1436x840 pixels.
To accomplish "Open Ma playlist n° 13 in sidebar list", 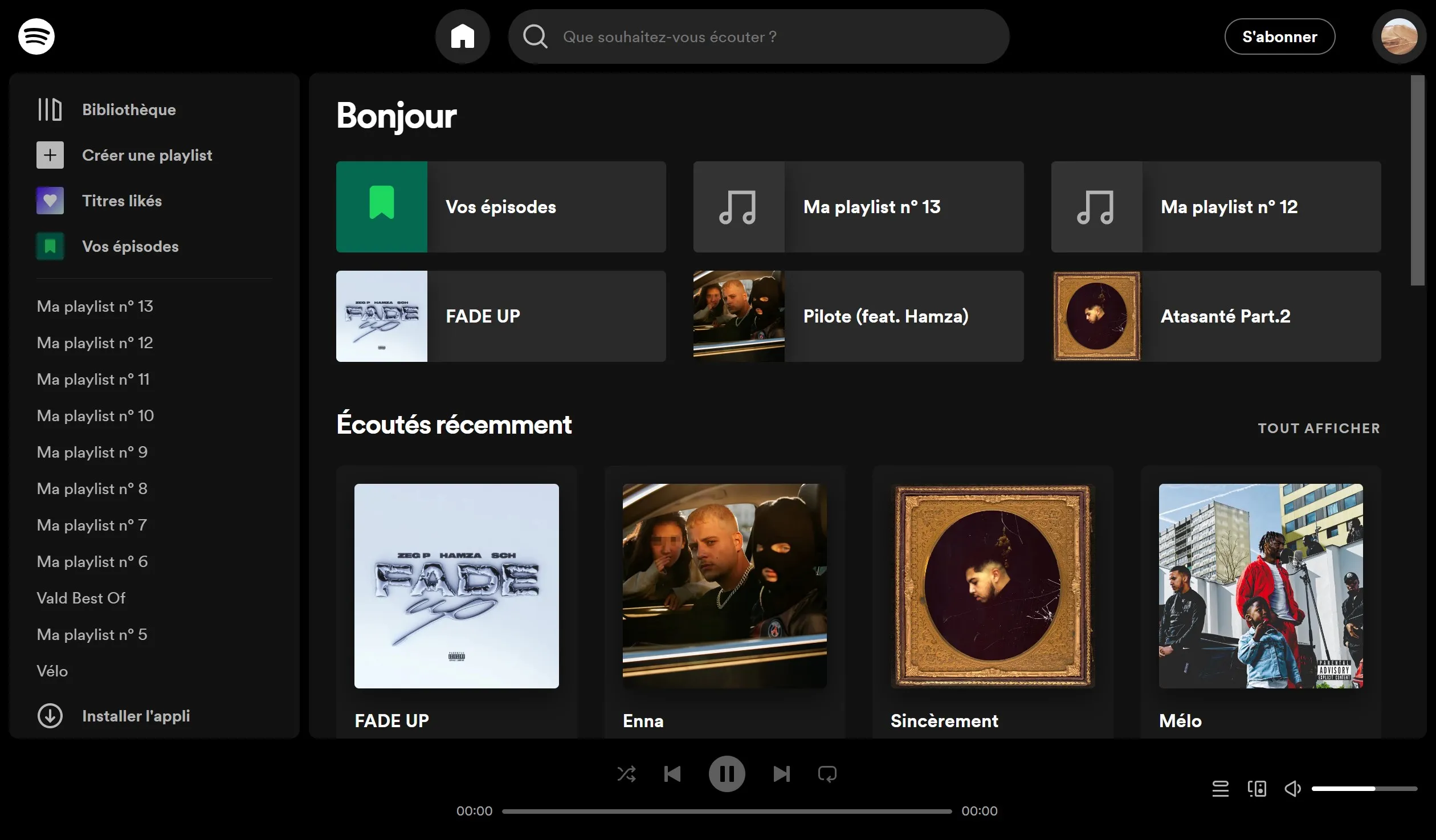I will [x=95, y=306].
